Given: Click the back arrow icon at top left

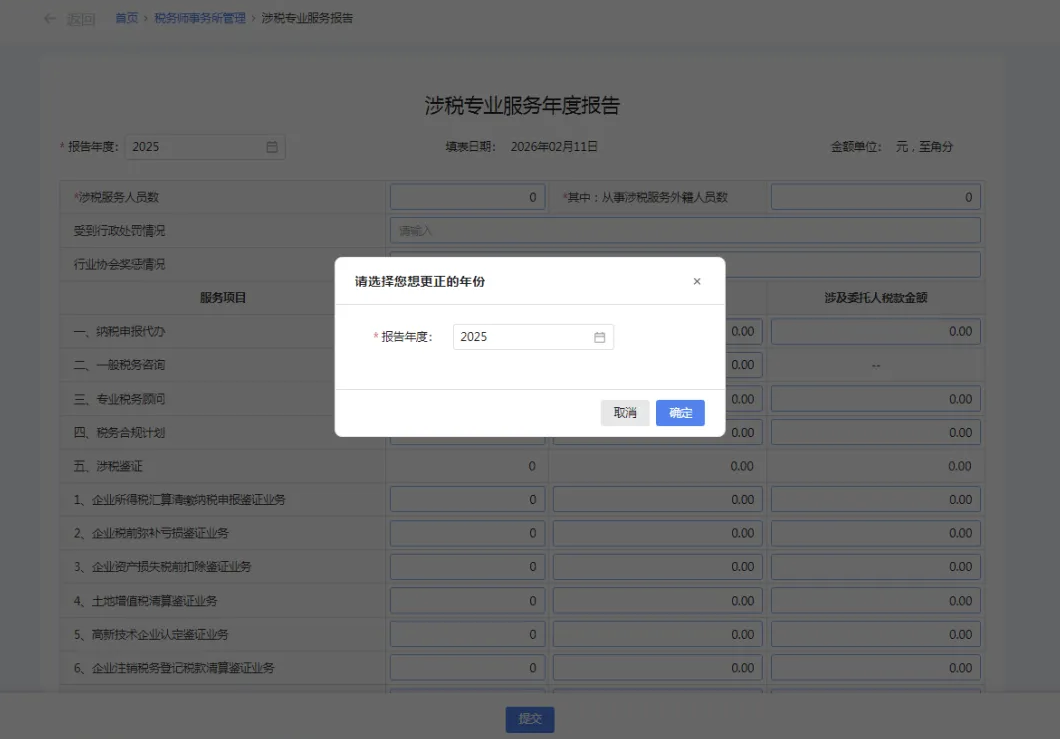Looking at the screenshot, I should pos(50,18).
